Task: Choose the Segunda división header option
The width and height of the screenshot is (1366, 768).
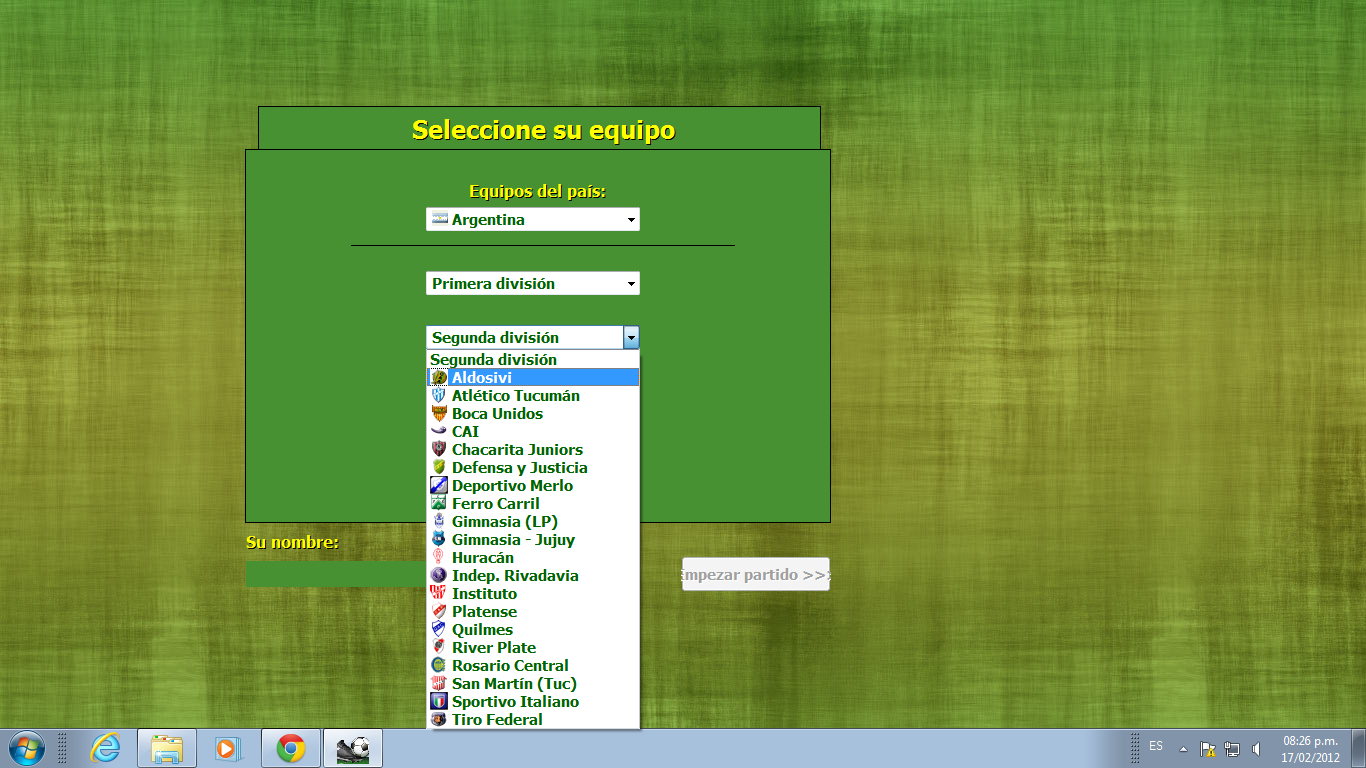Action: click(533, 360)
